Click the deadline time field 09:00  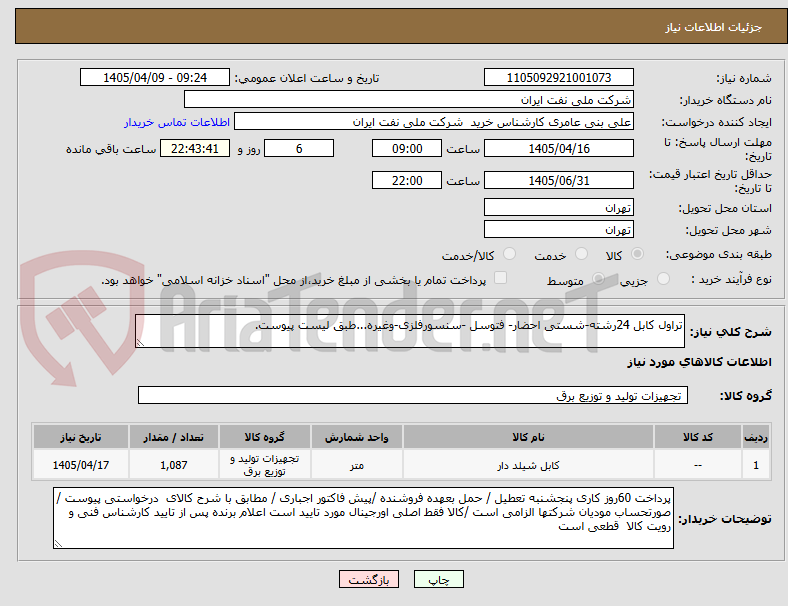click(x=407, y=148)
